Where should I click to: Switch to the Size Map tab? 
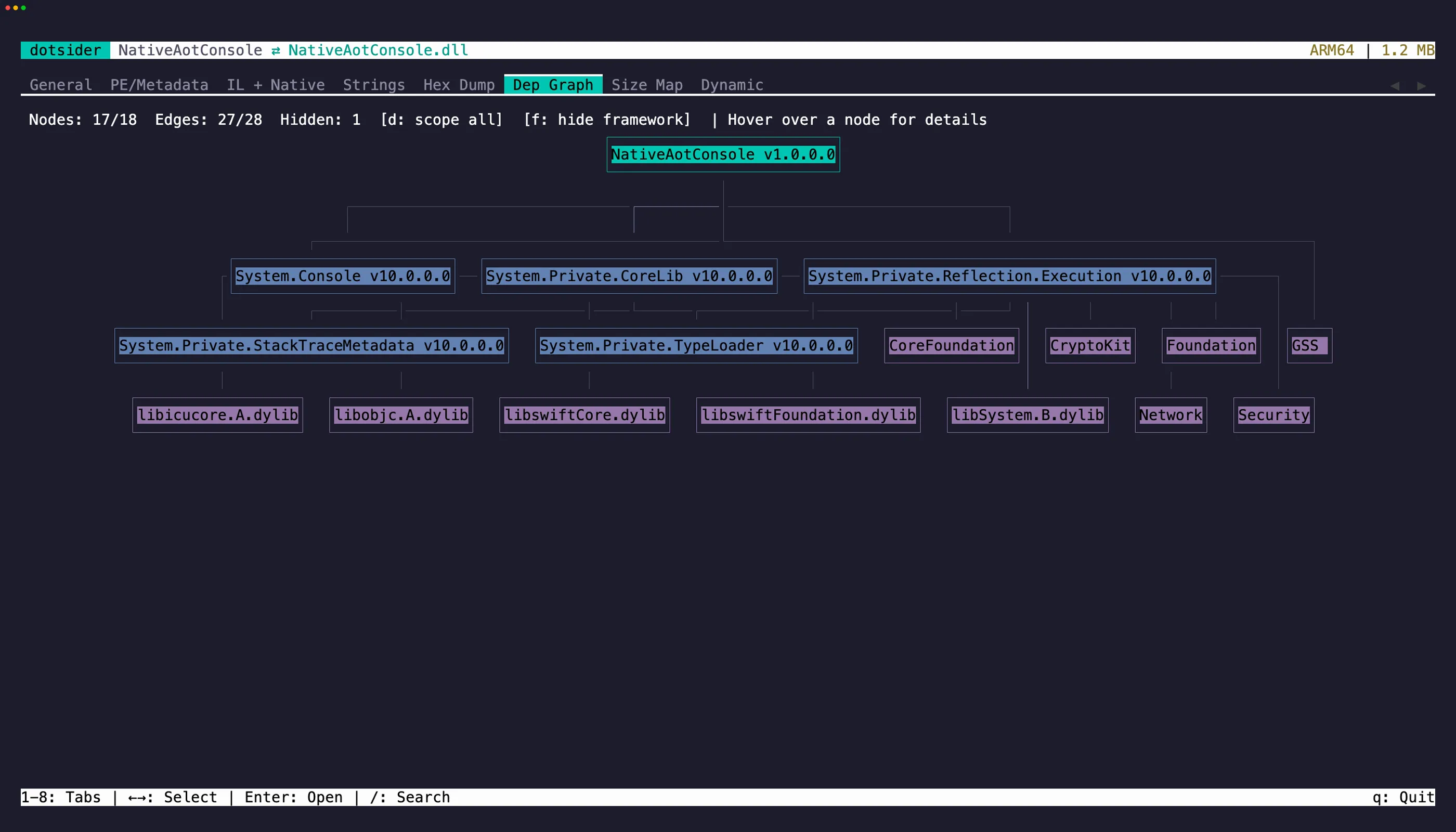pyautogui.click(x=647, y=85)
